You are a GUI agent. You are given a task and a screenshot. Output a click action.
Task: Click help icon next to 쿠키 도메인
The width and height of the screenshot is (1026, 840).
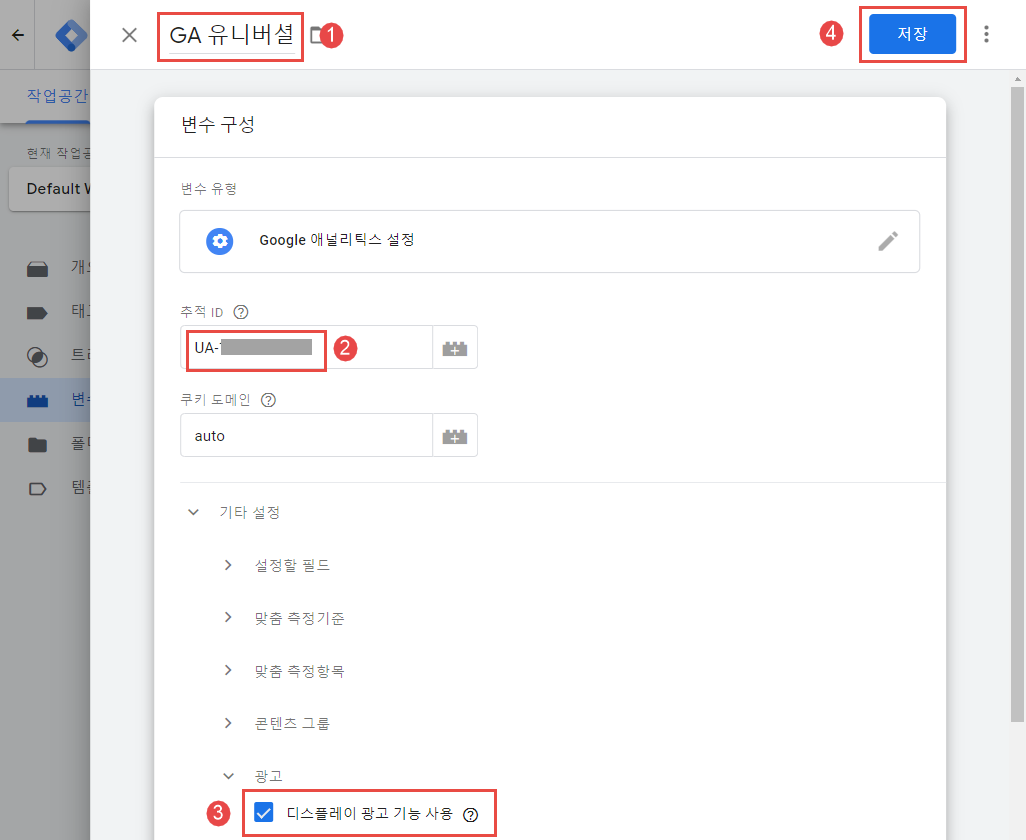click(x=268, y=400)
